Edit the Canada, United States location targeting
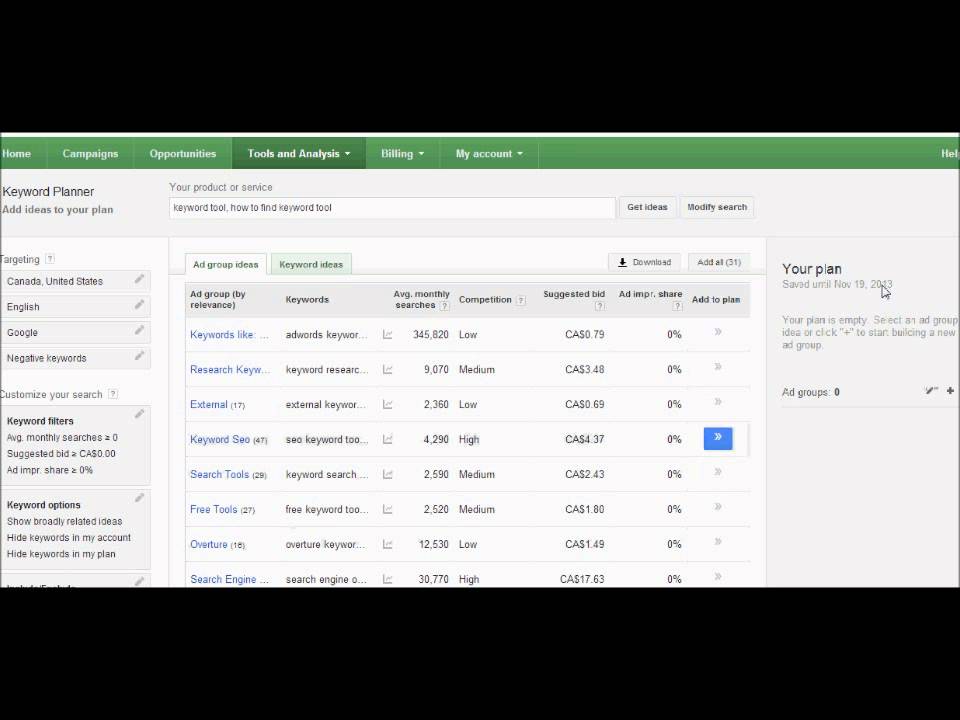960x720 pixels. point(139,279)
